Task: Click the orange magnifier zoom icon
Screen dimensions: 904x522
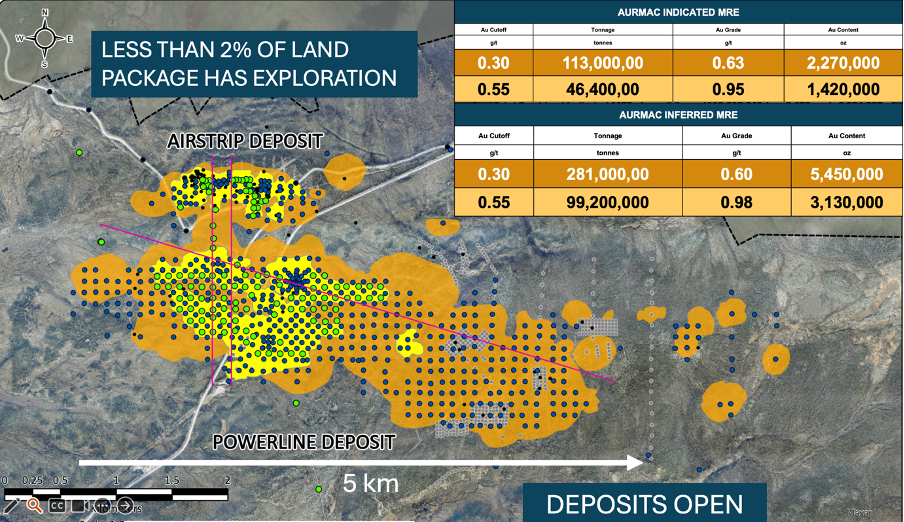Action: 33,505
